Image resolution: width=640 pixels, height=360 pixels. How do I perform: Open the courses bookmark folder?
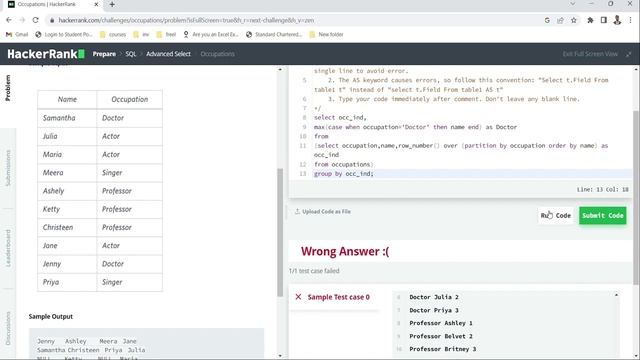113,35
